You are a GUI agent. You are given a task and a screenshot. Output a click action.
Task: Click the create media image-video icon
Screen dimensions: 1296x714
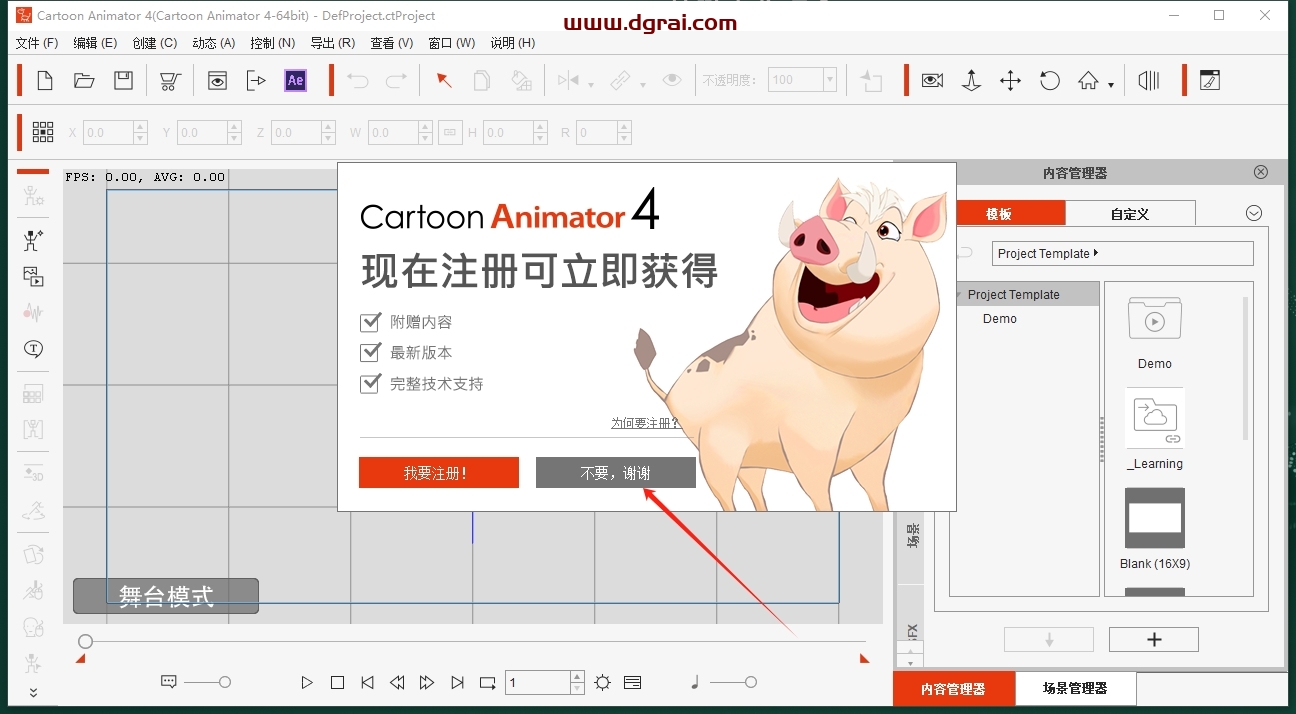[33, 277]
